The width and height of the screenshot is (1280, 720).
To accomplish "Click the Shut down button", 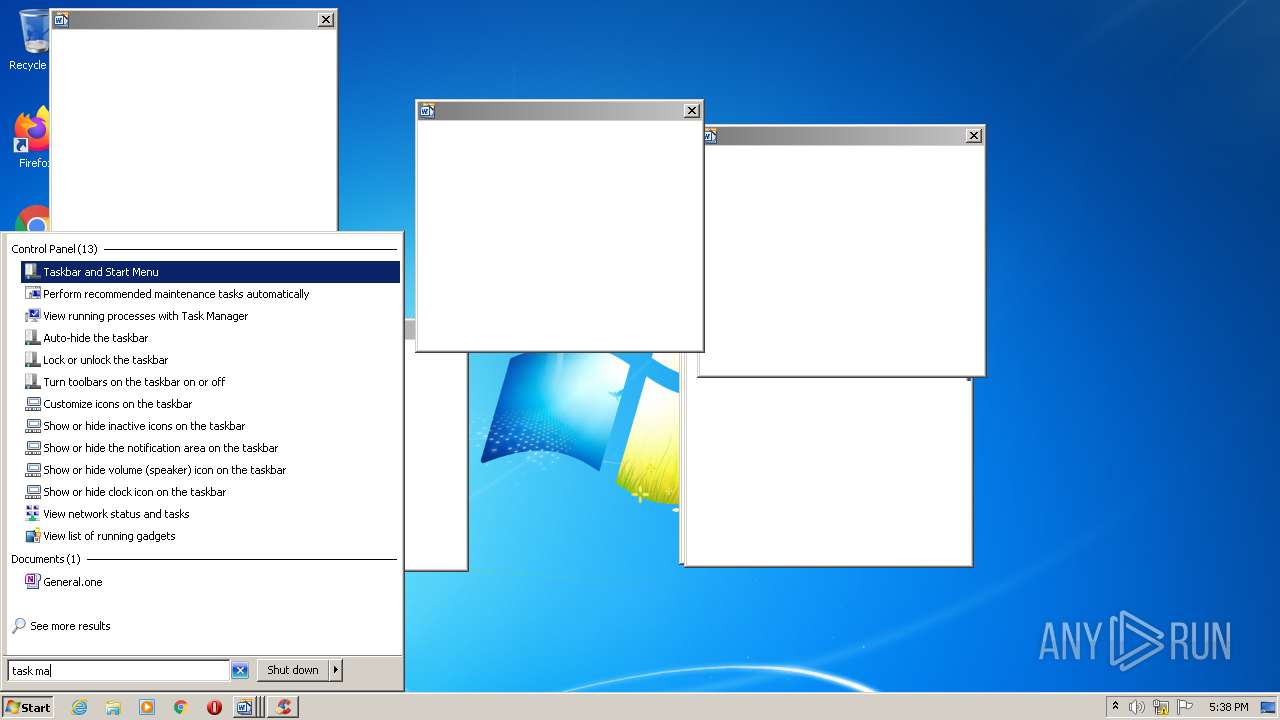I will pyautogui.click(x=293, y=670).
